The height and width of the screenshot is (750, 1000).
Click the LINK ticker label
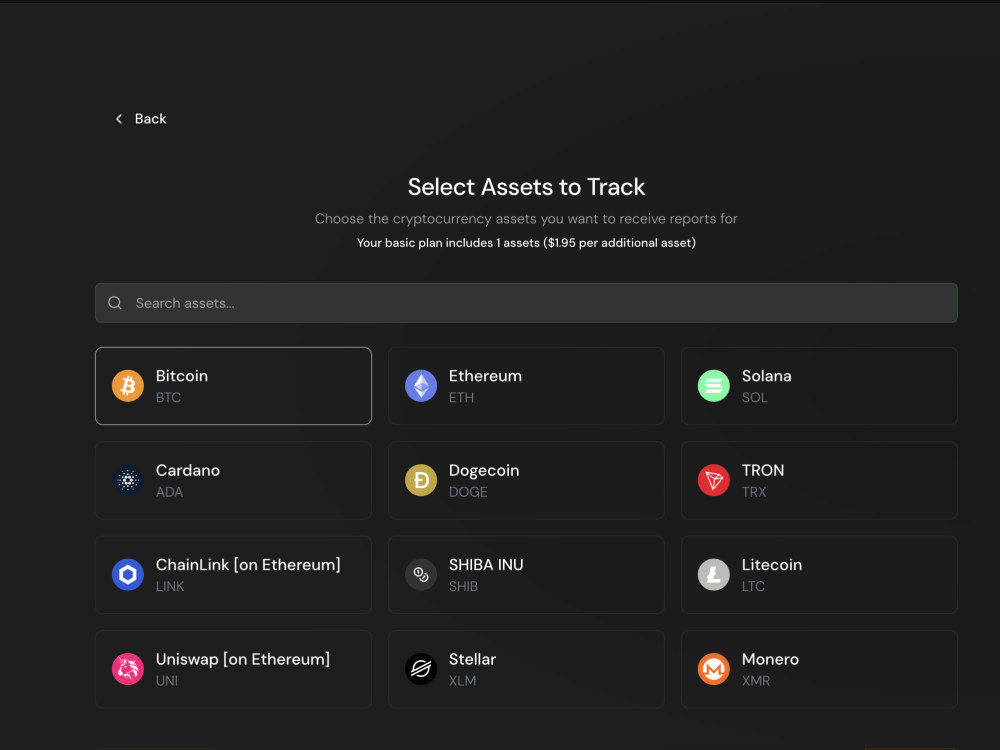pyautogui.click(x=170, y=586)
